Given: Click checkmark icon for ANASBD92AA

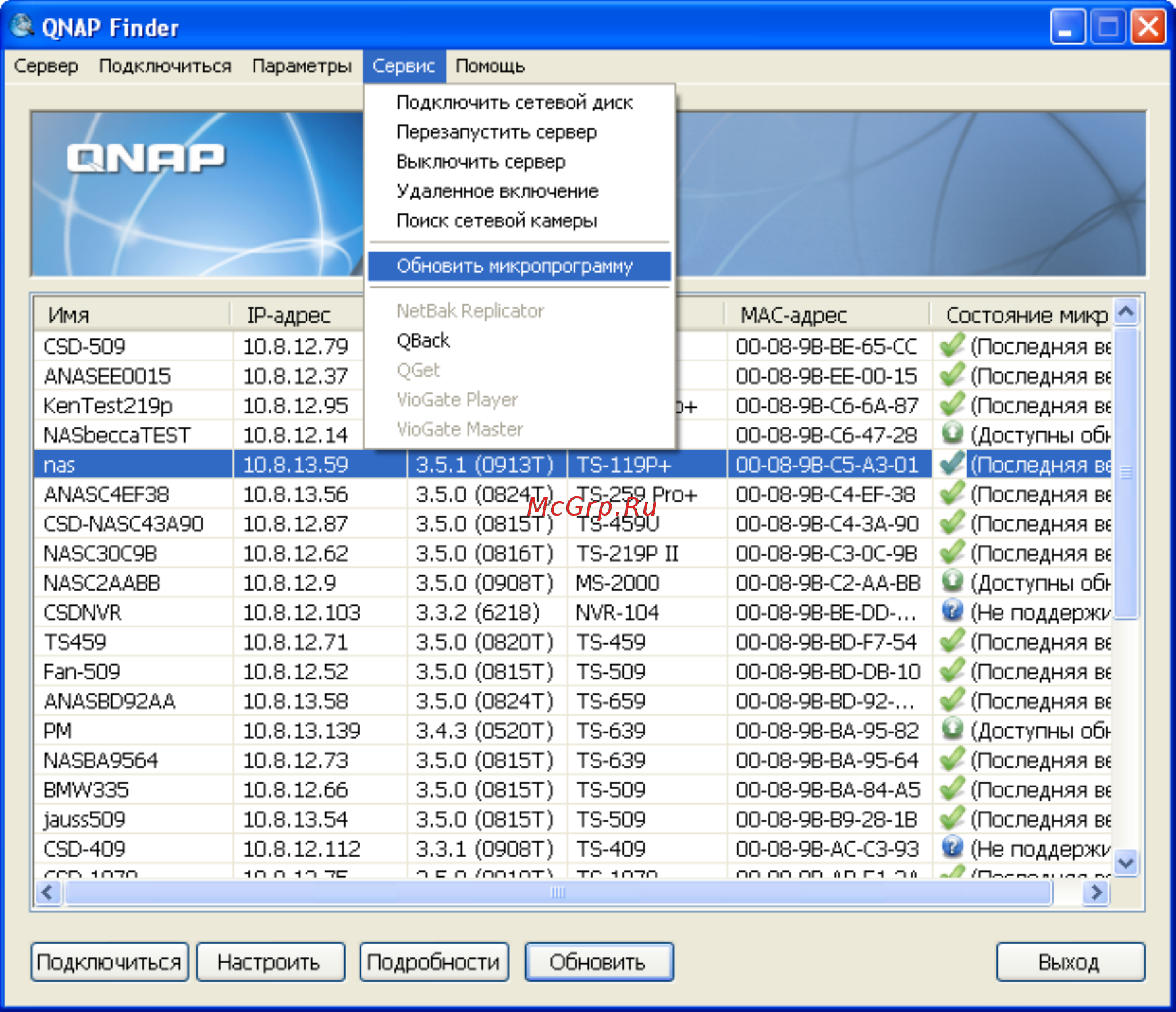Looking at the screenshot, I should coord(952,700).
